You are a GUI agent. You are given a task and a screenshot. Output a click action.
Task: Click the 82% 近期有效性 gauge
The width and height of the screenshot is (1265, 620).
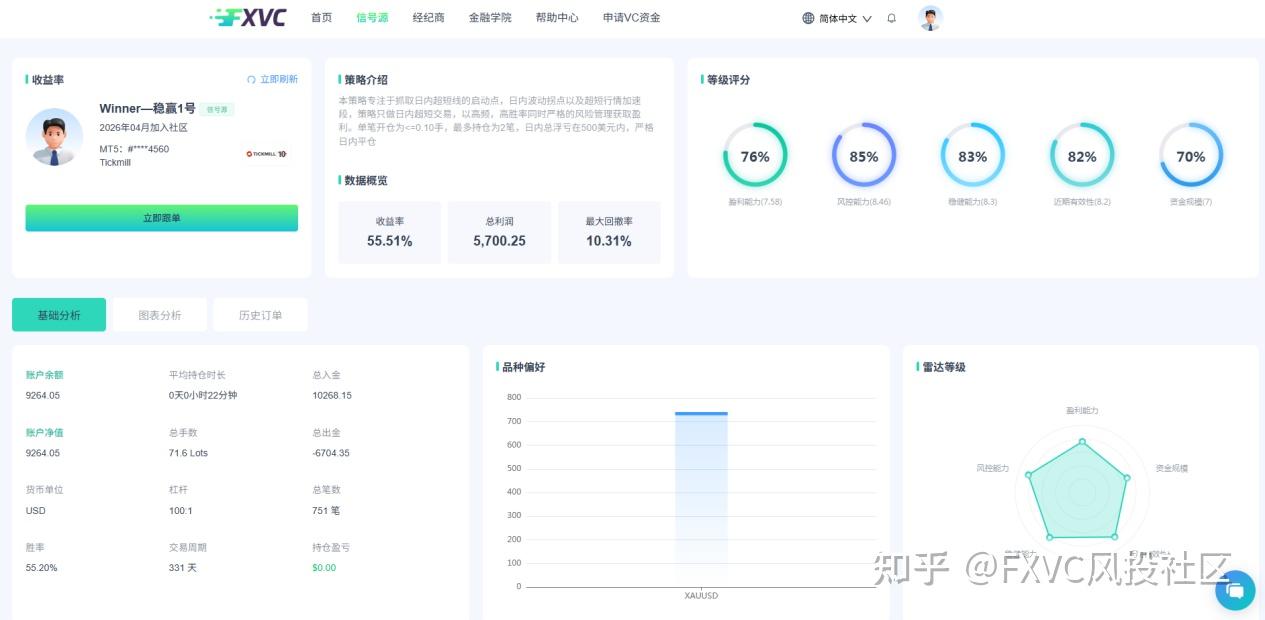[x=1082, y=155]
